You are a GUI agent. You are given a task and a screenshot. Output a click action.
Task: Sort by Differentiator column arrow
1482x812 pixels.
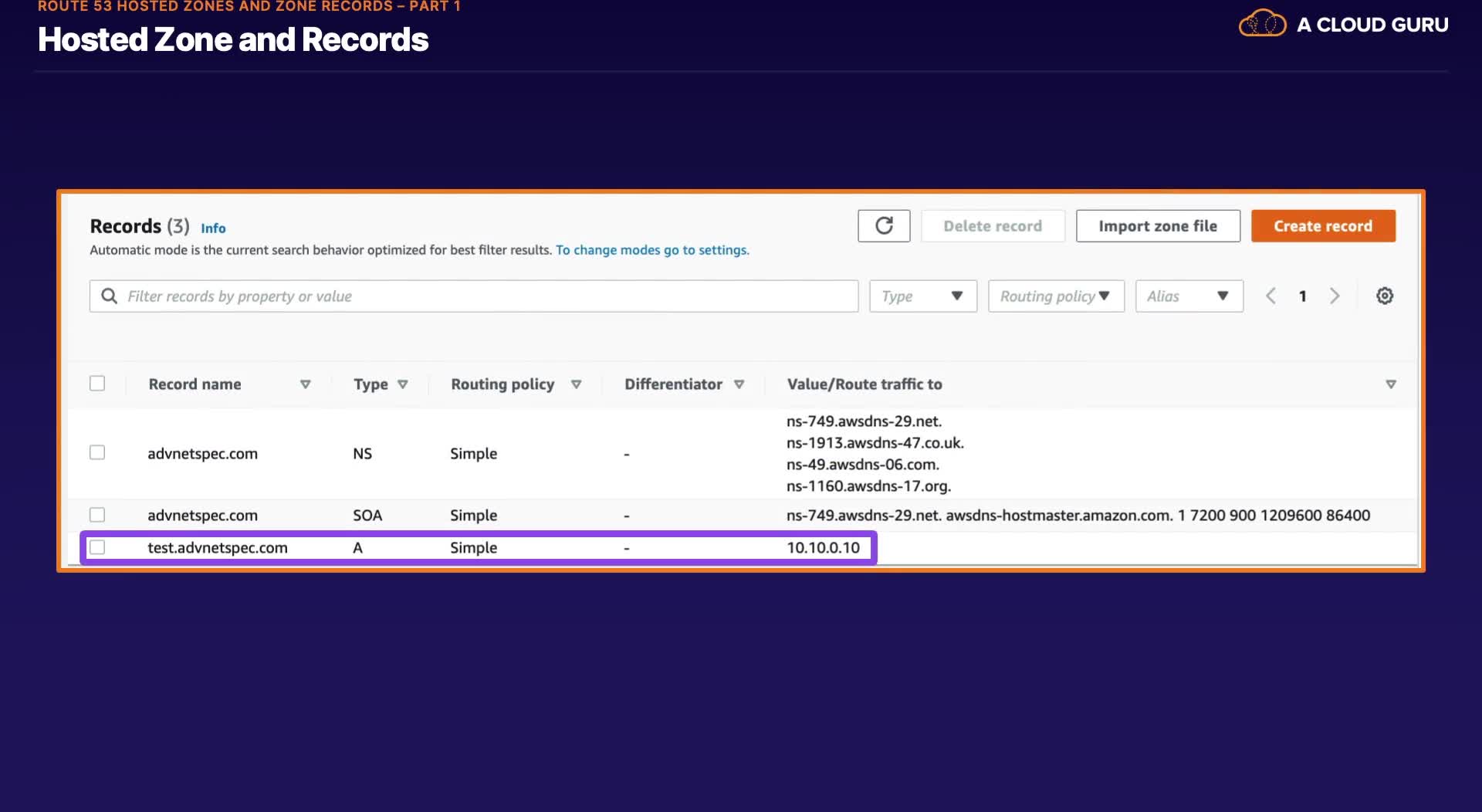739,384
